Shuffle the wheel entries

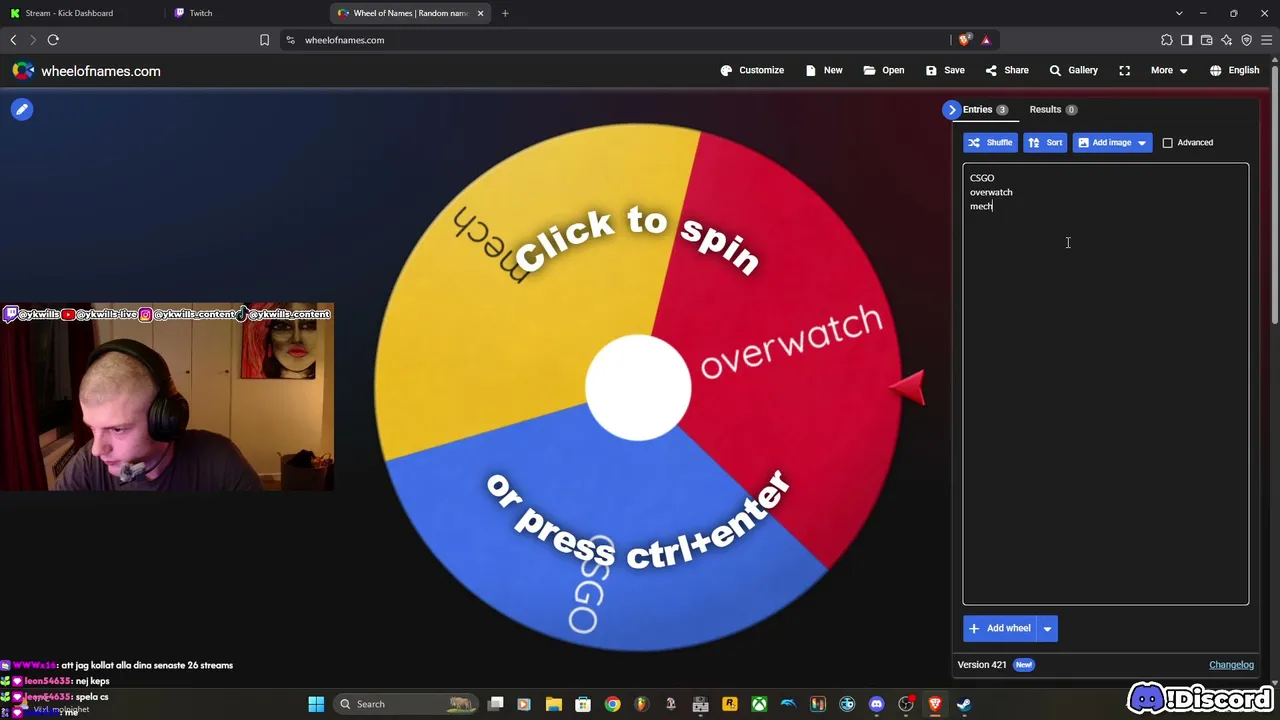pos(990,143)
